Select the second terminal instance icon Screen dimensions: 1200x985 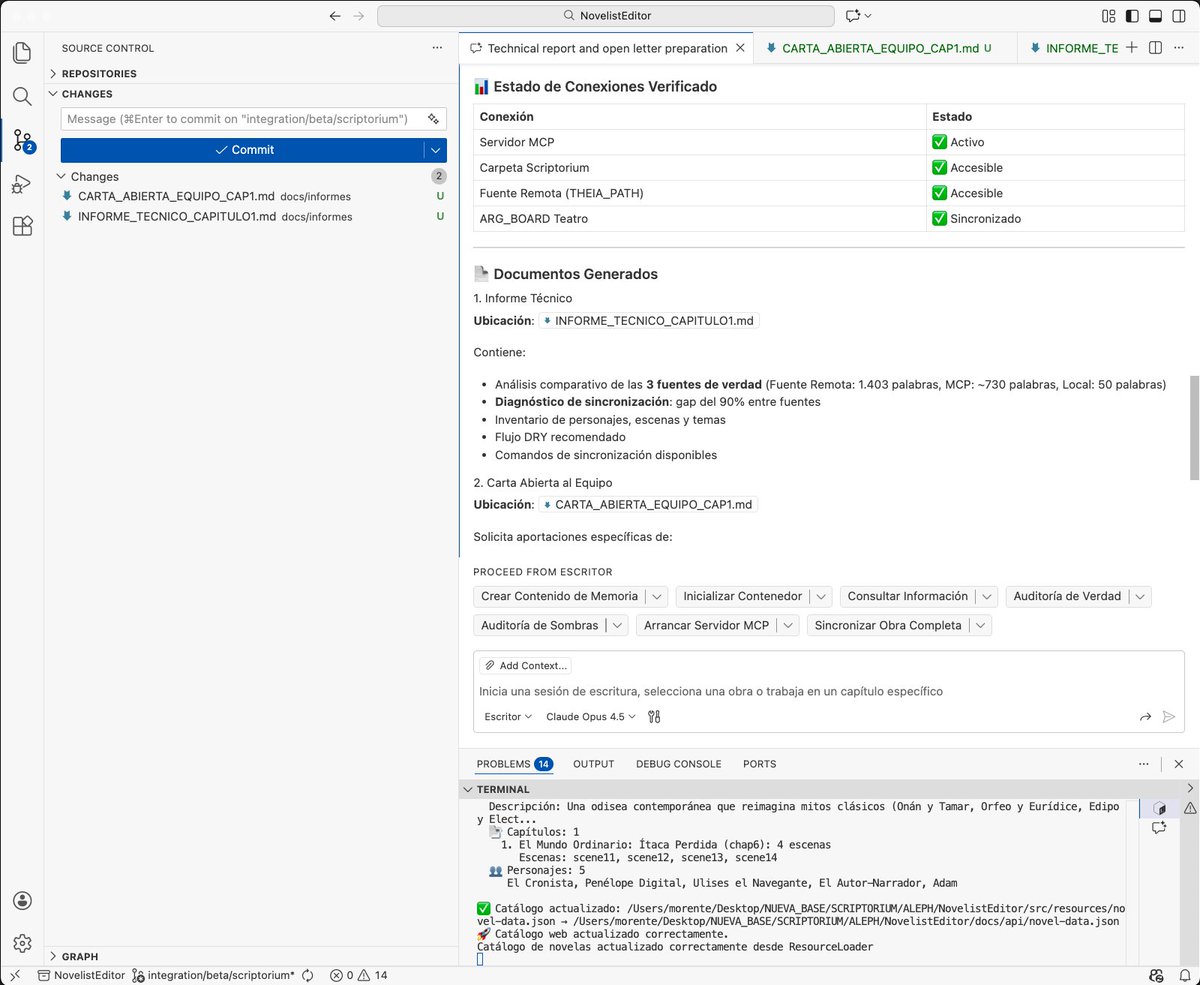click(1159, 828)
